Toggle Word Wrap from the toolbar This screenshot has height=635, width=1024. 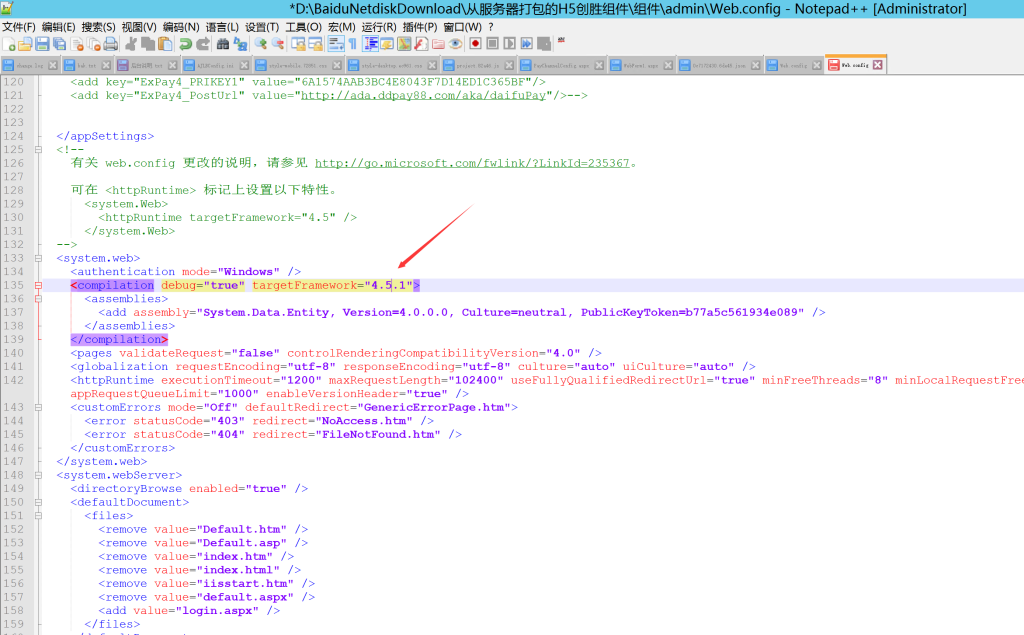(335, 43)
